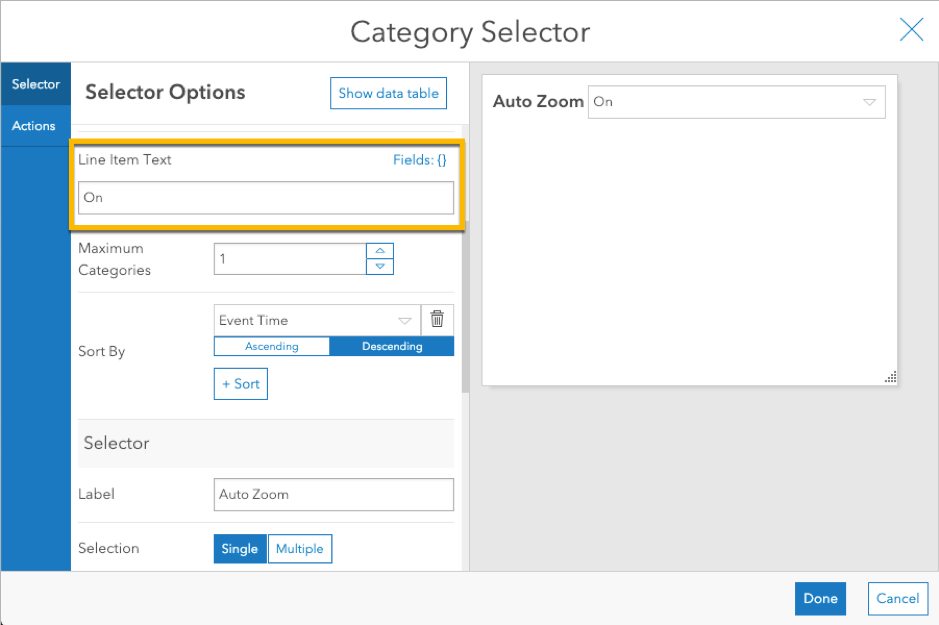
Task: Add another sort with + Sort
Action: point(241,384)
